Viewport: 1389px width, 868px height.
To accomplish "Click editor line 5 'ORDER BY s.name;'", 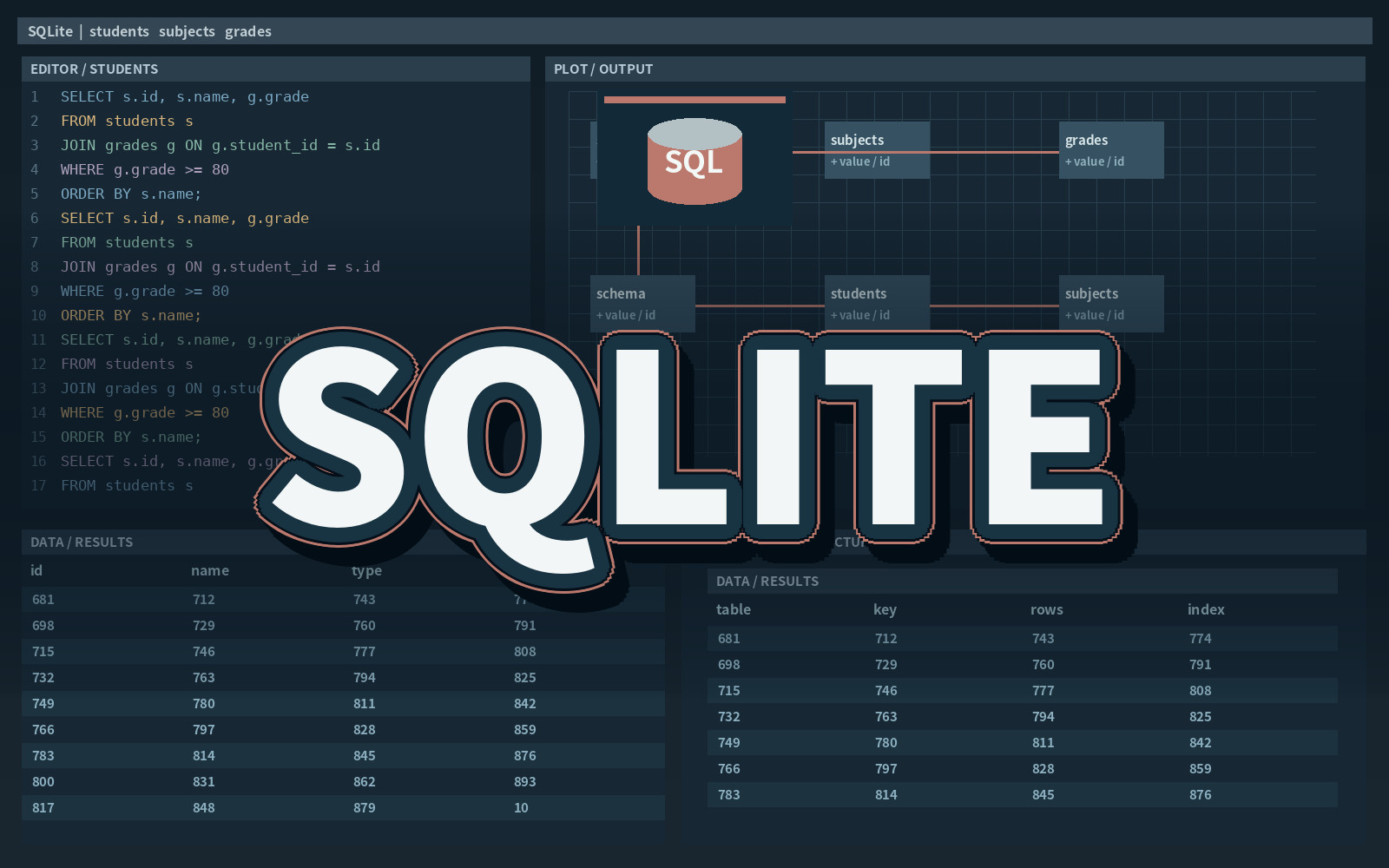I will (131, 194).
